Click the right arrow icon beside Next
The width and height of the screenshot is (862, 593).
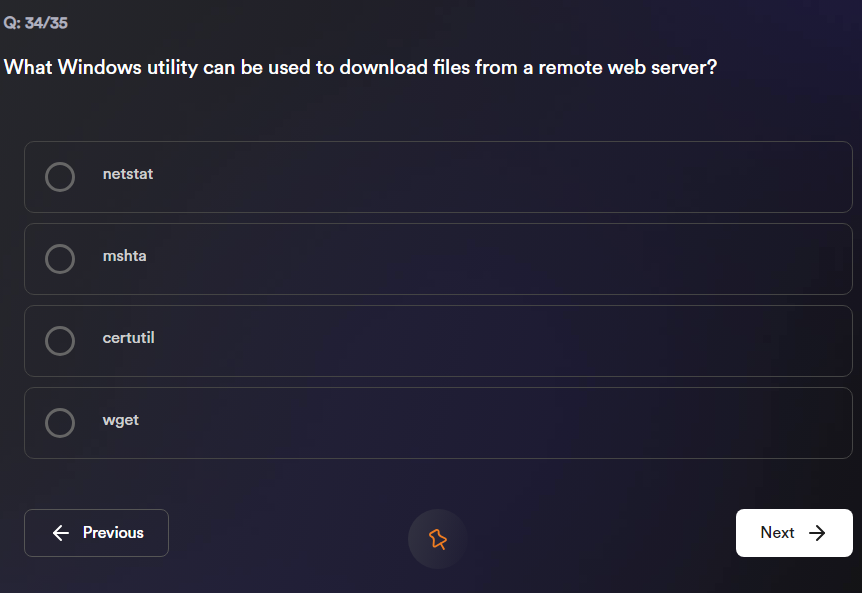(x=818, y=533)
